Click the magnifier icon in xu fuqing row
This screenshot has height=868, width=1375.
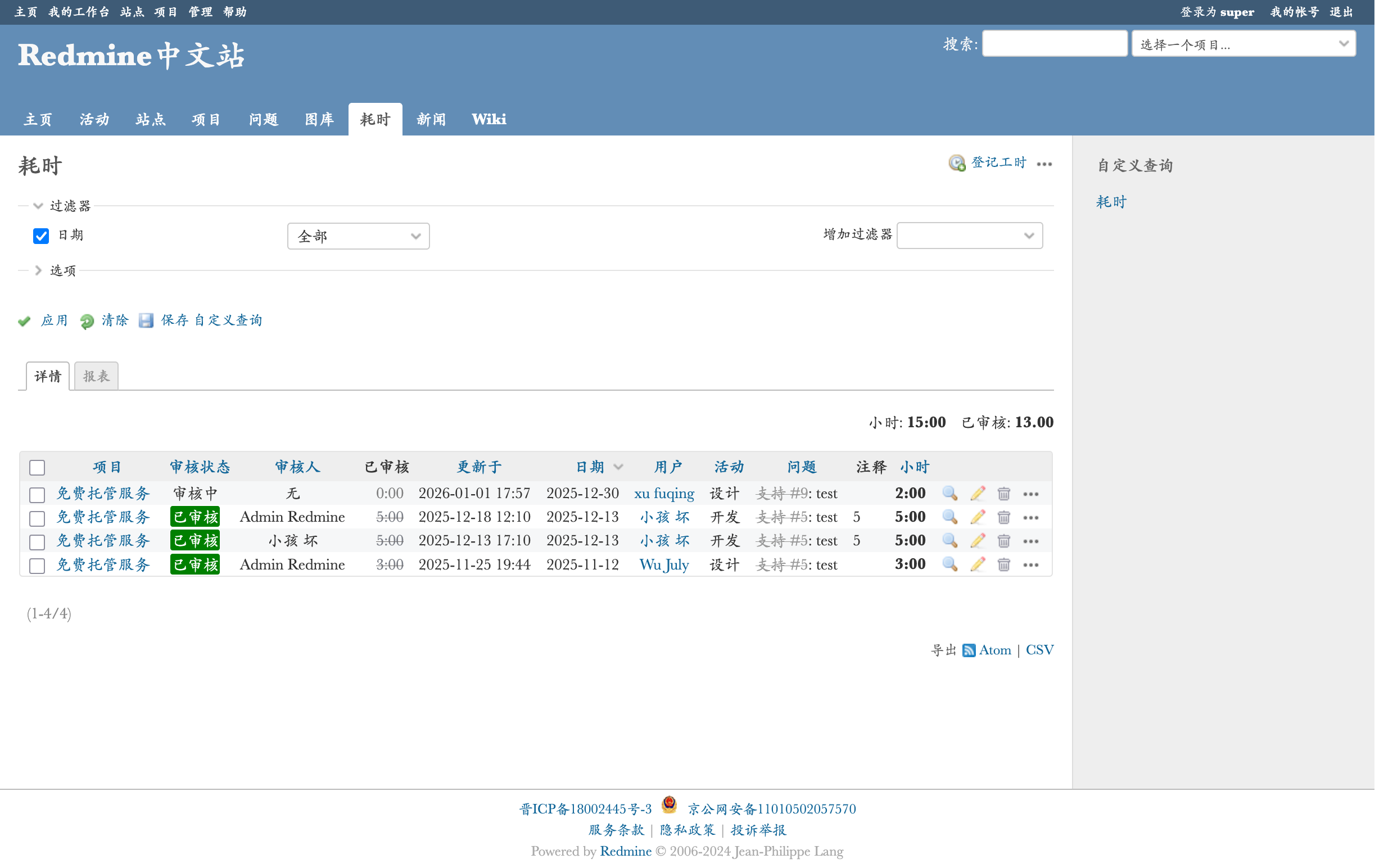coord(949,494)
